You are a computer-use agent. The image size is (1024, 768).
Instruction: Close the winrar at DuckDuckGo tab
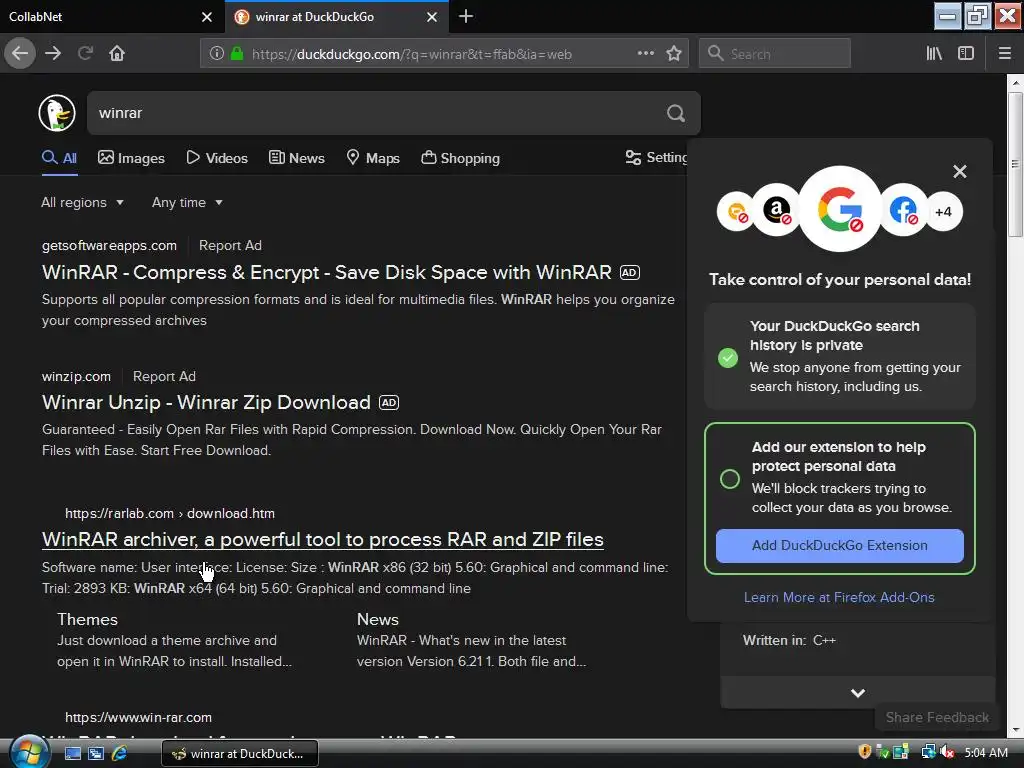pos(432,17)
